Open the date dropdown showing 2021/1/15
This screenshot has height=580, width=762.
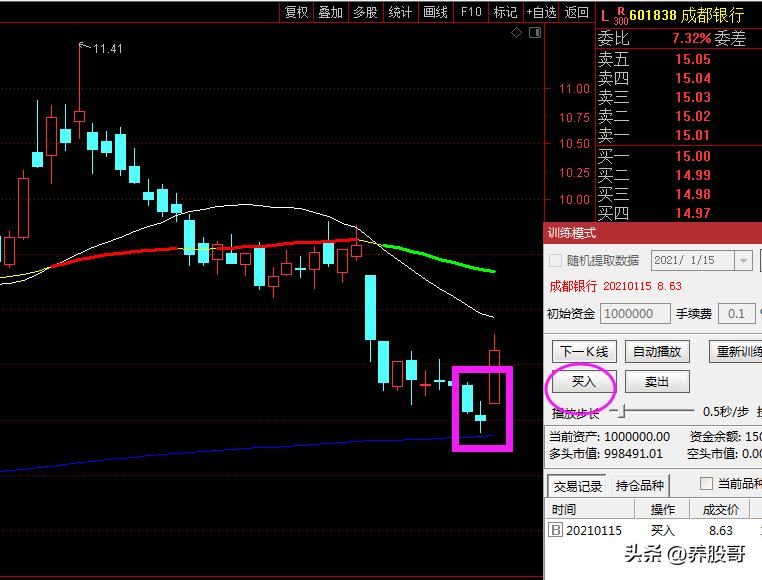pos(742,260)
